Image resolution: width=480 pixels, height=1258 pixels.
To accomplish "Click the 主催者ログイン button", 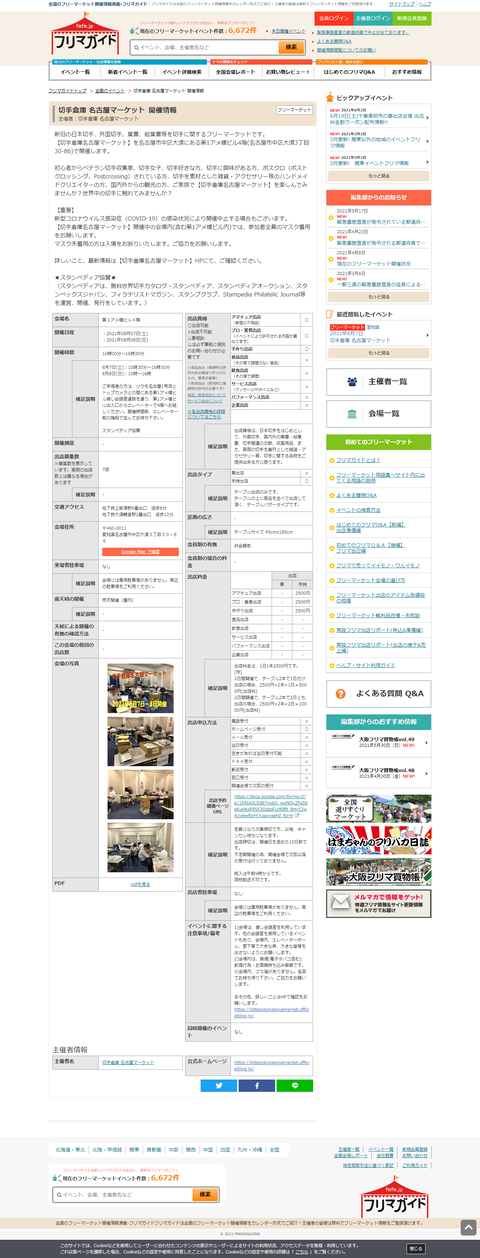I will (373, 18).
